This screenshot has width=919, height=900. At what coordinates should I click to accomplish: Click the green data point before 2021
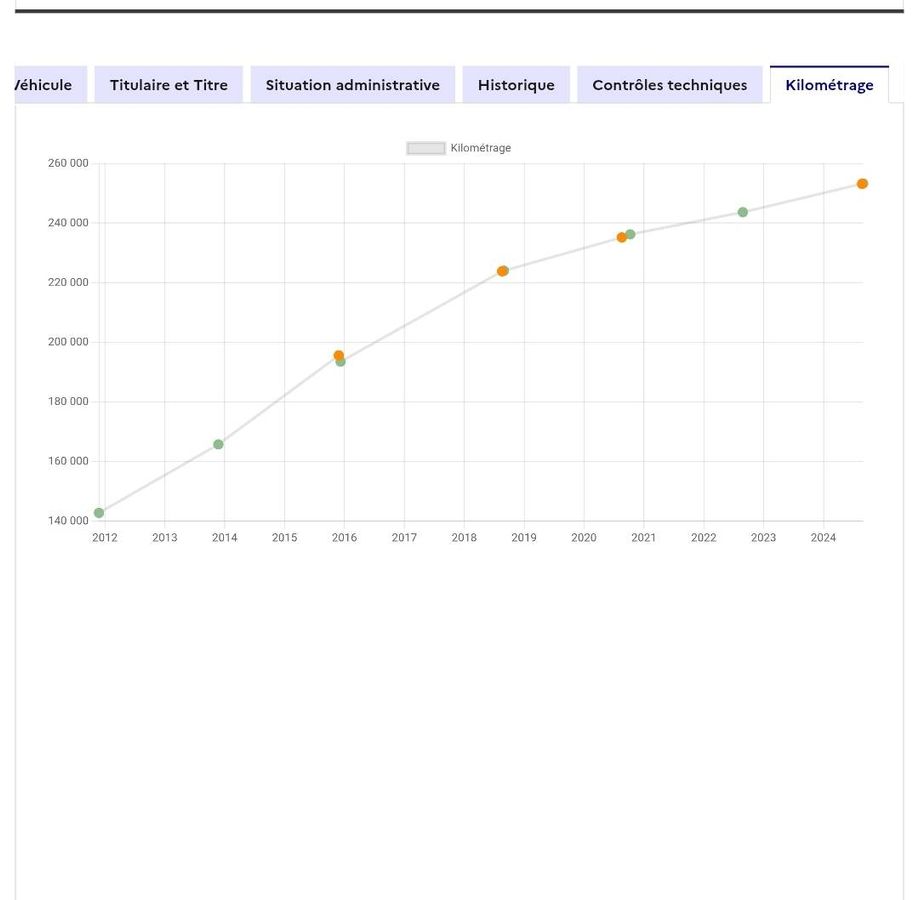631,234
